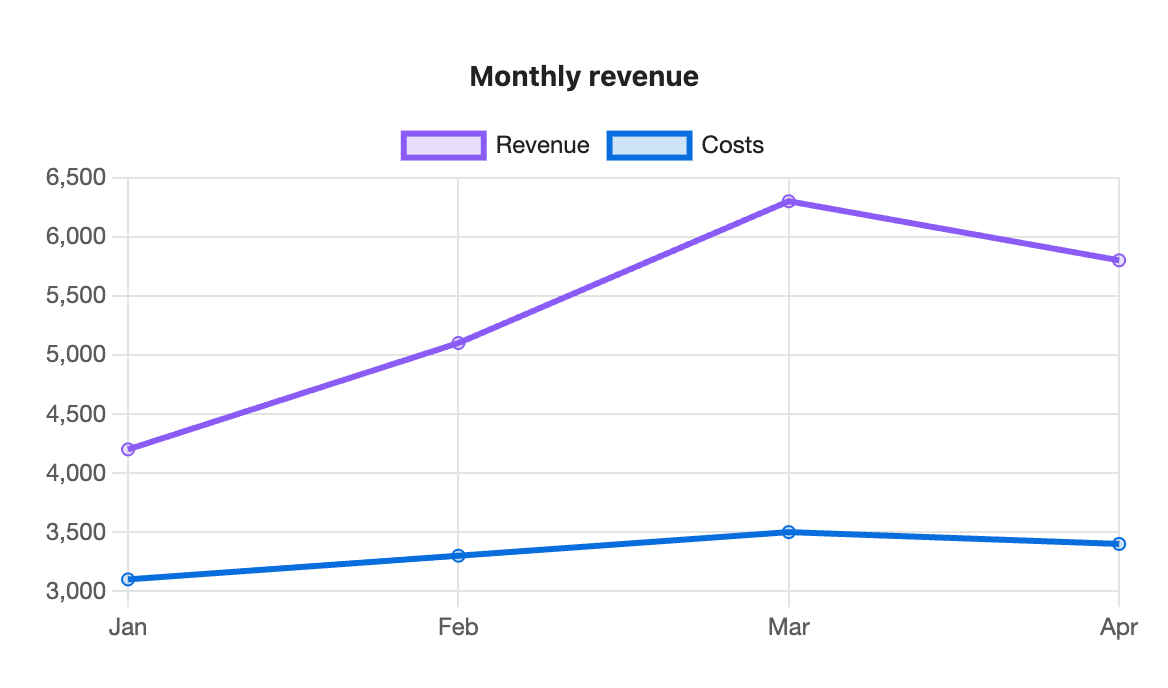Click the 'Mar' x-axis label
The height and width of the screenshot is (688, 1168).
click(x=789, y=627)
